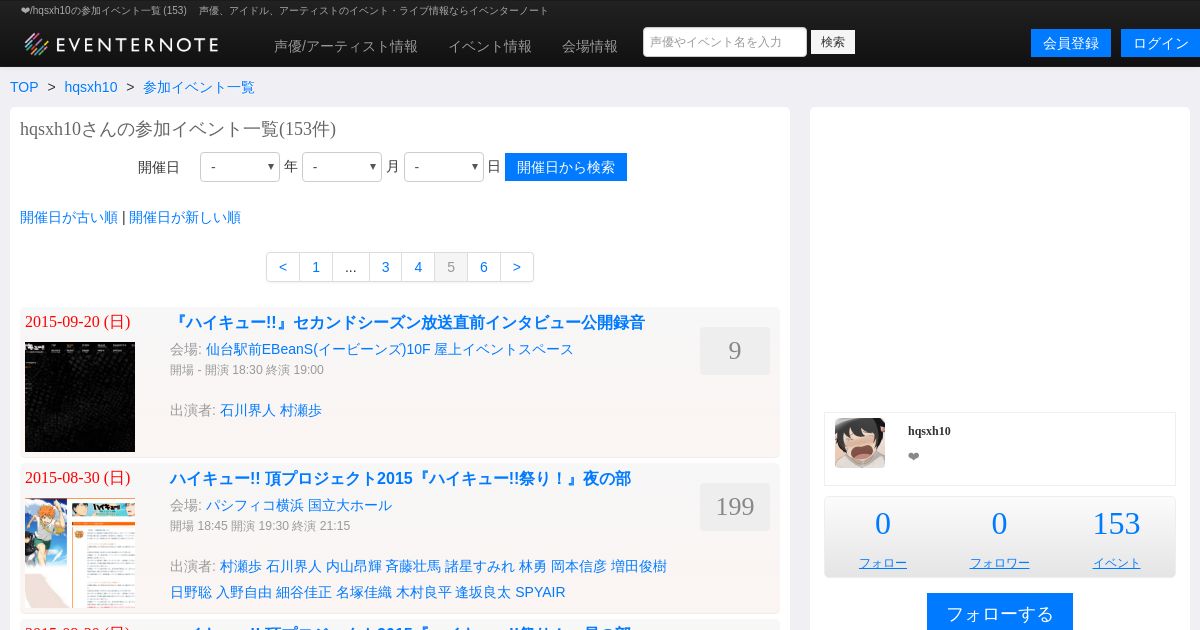
Task: Go to pagination page 6
Action: (x=484, y=267)
